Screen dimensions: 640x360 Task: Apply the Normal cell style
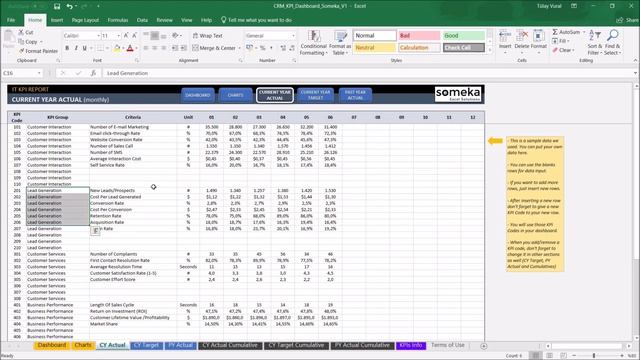(x=374, y=36)
